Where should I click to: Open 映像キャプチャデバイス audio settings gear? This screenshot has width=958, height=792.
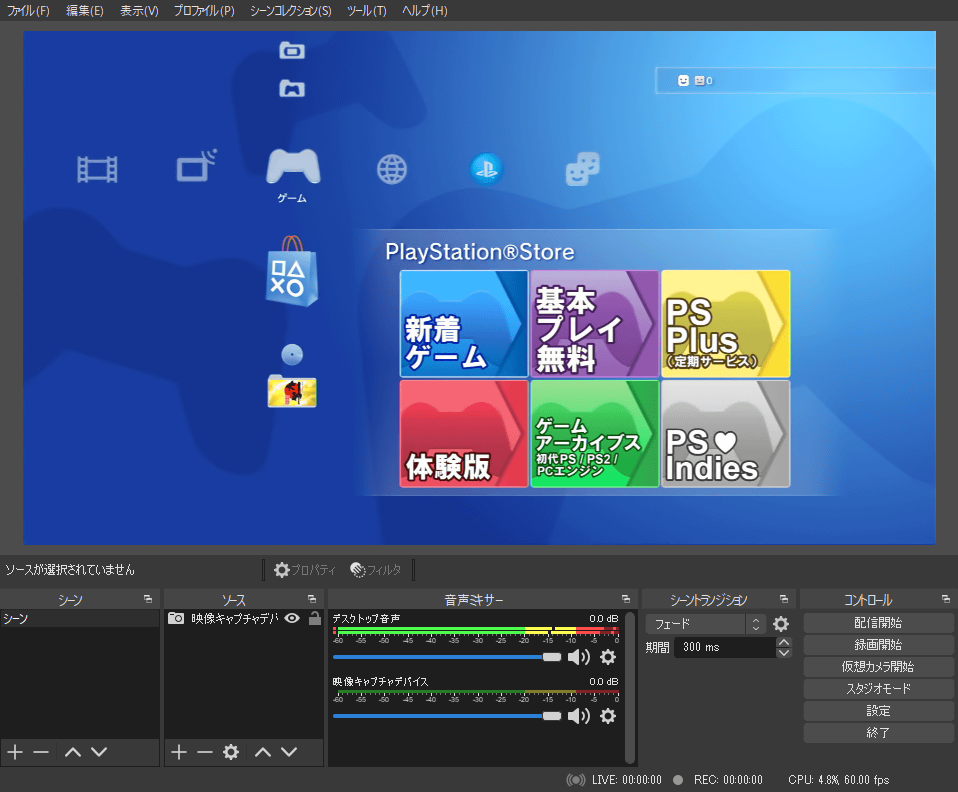point(608,716)
